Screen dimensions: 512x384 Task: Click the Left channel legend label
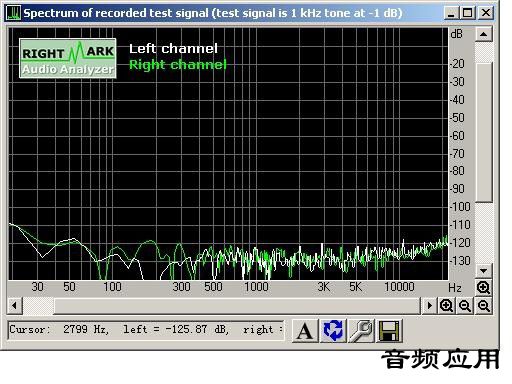(x=173, y=49)
